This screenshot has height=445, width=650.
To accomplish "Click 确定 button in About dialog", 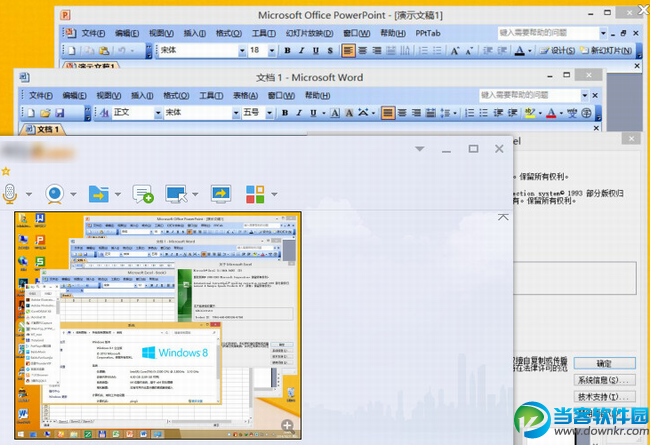I will coord(604,364).
